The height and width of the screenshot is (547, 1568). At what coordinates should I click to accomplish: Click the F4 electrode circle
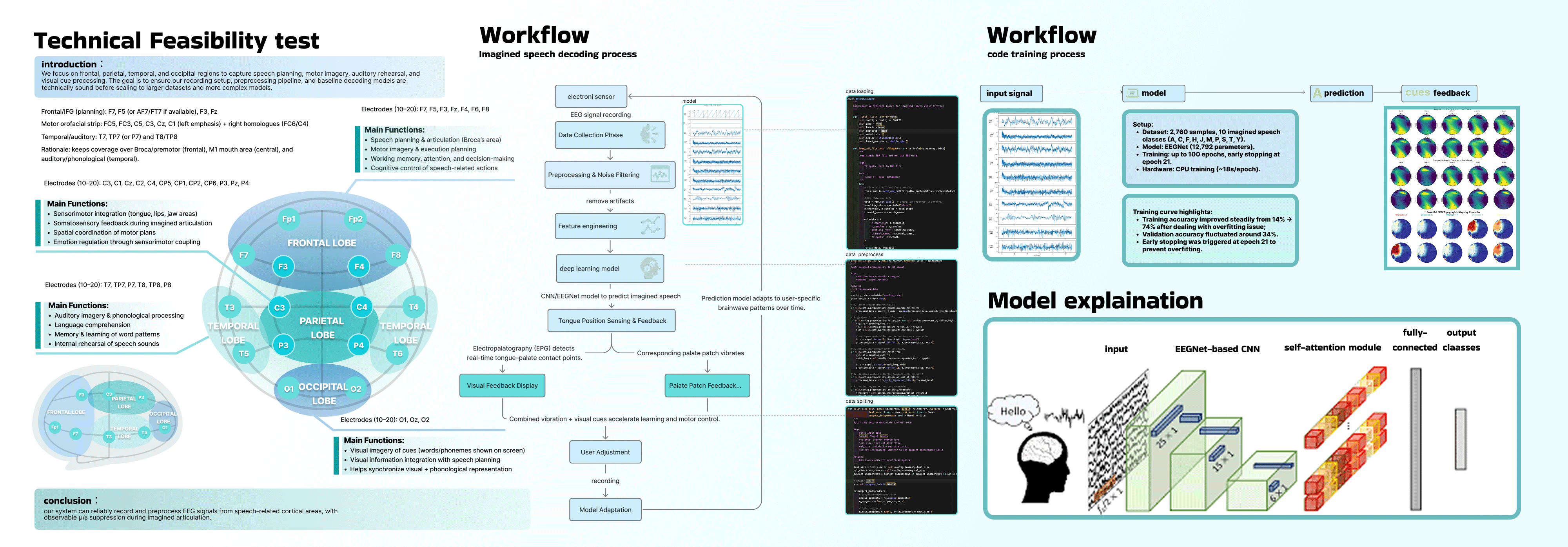click(x=359, y=266)
